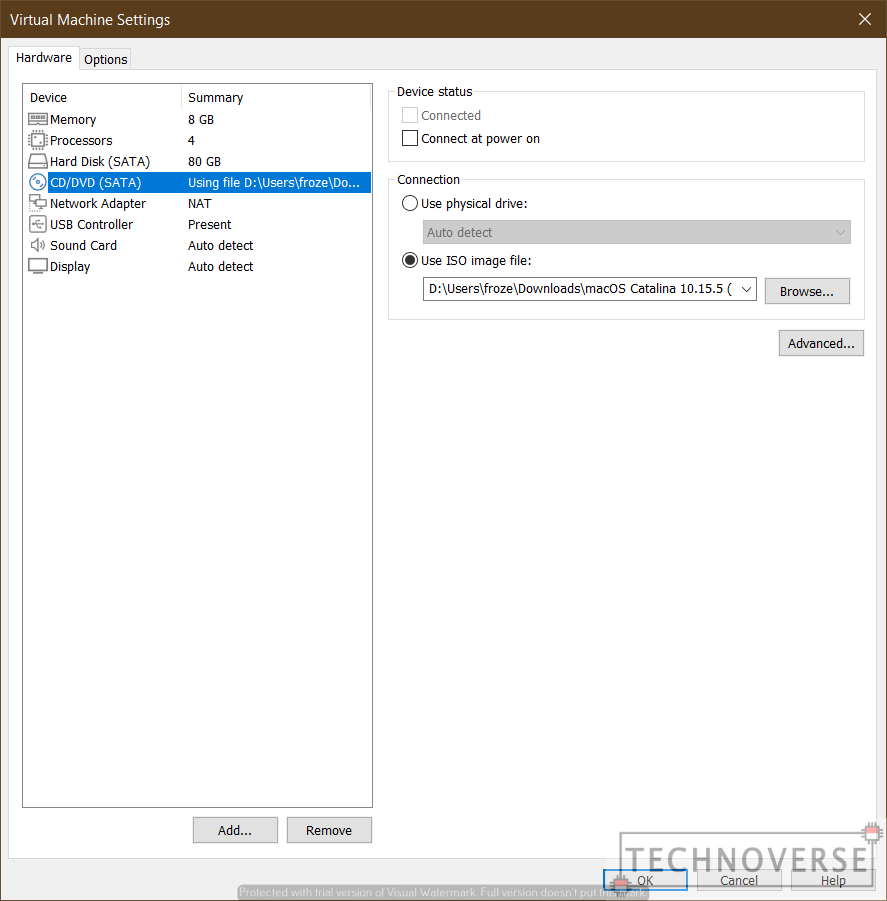
Task: Click the CD/DVD (SATA) disc icon
Action: tap(37, 182)
